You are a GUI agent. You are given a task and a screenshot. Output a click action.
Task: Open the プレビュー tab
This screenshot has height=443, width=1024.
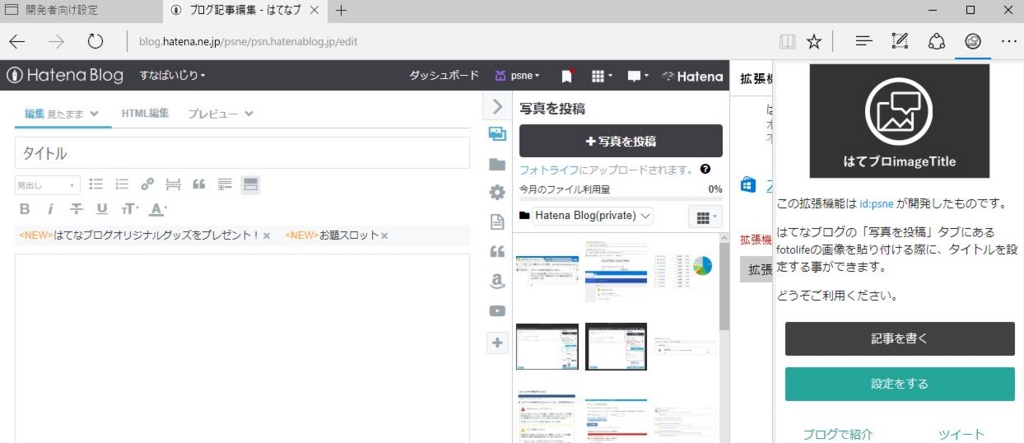(220, 114)
